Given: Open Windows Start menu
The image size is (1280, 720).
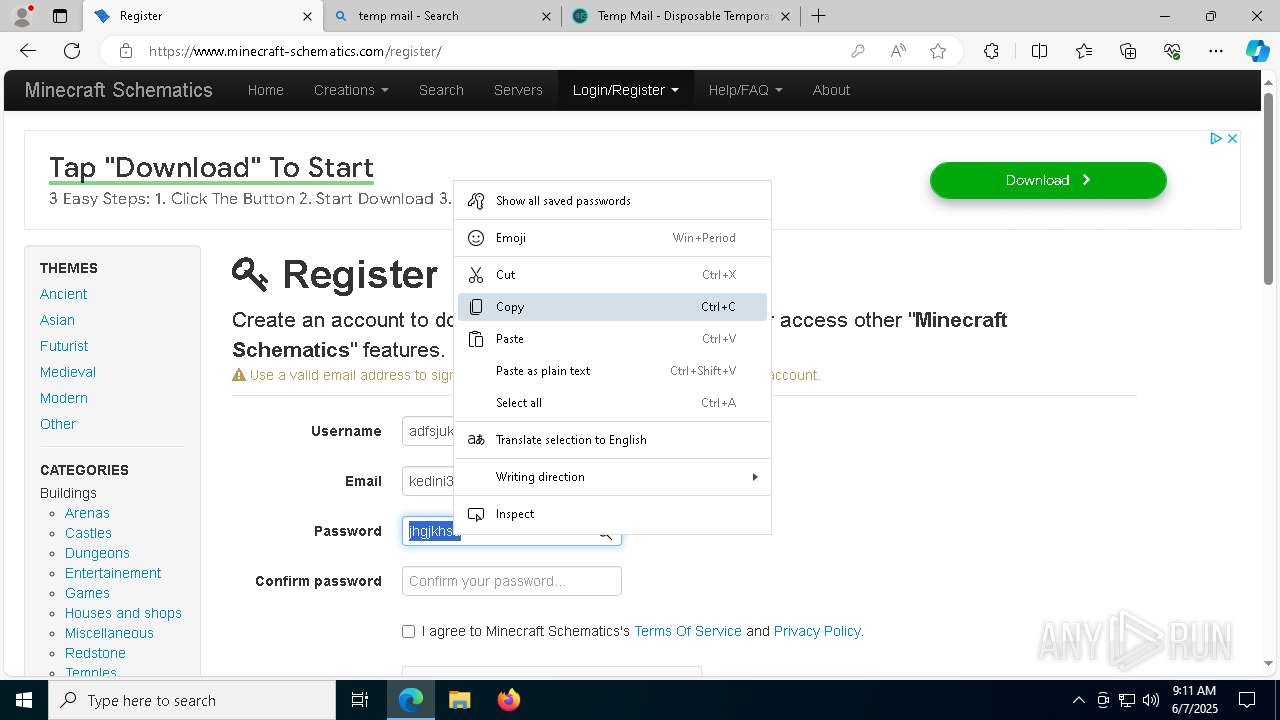Looking at the screenshot, I should [24, 700].
